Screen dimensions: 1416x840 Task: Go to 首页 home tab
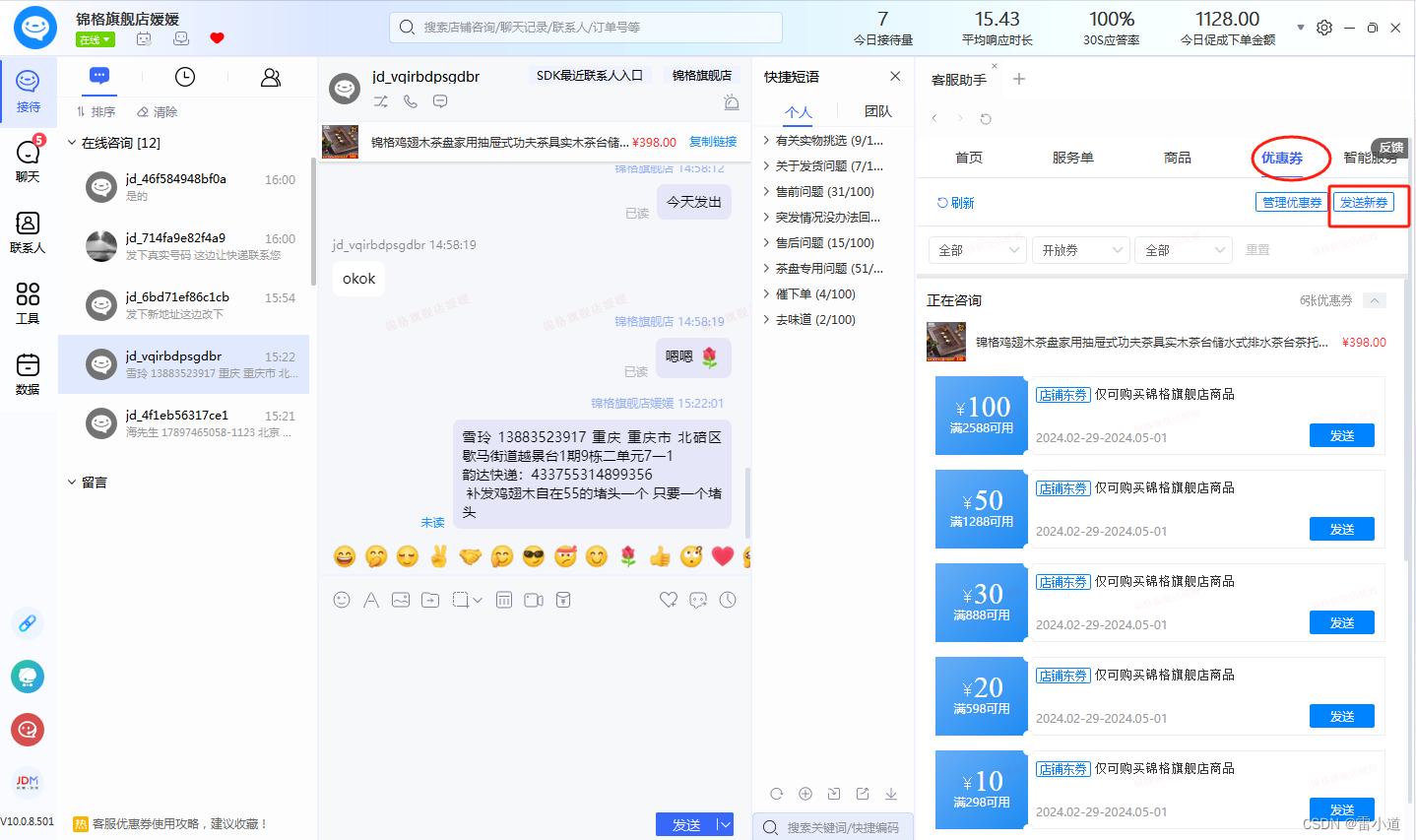(969, 158)
